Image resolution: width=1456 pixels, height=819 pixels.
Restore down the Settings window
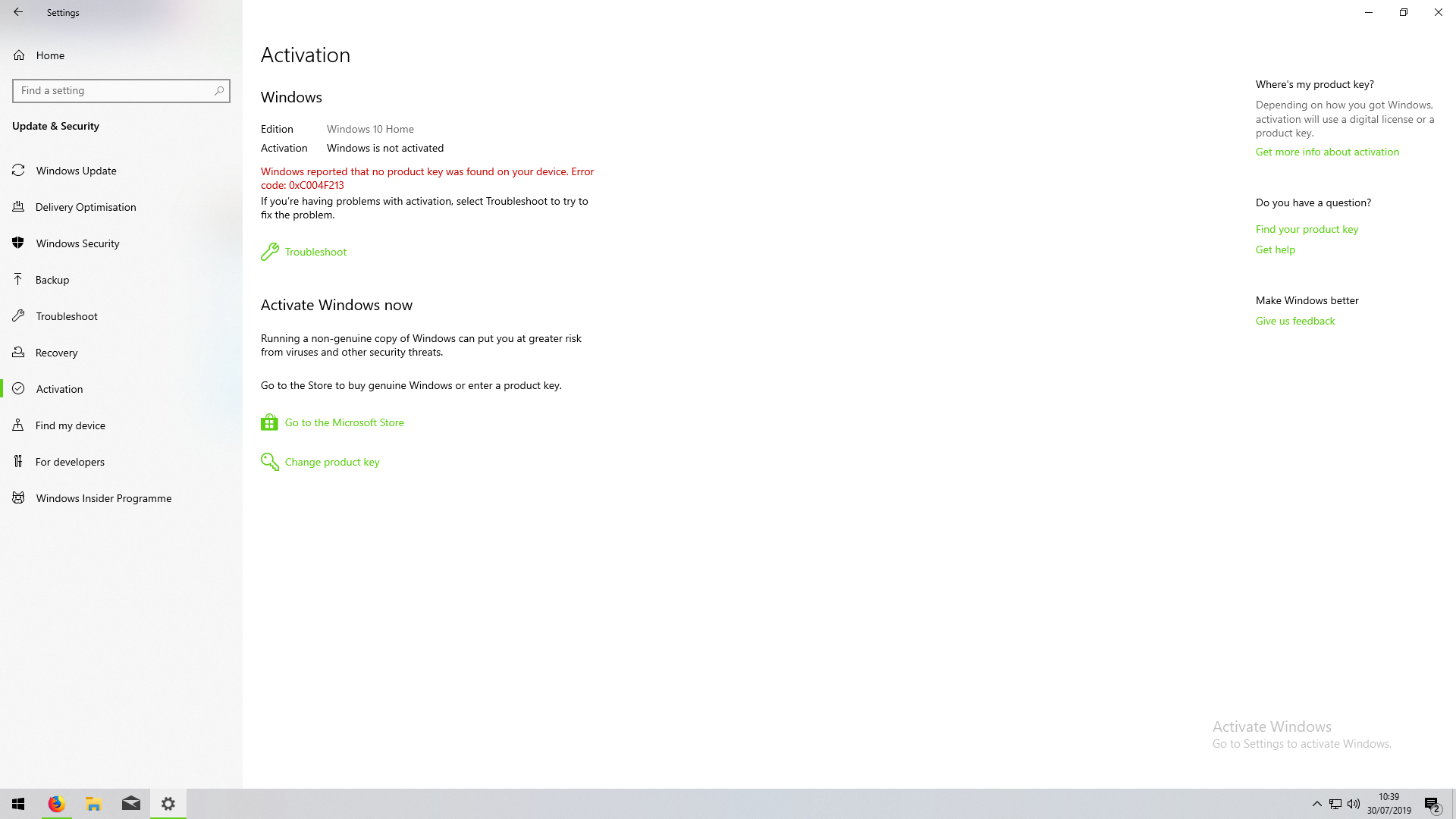point(1404,12)
